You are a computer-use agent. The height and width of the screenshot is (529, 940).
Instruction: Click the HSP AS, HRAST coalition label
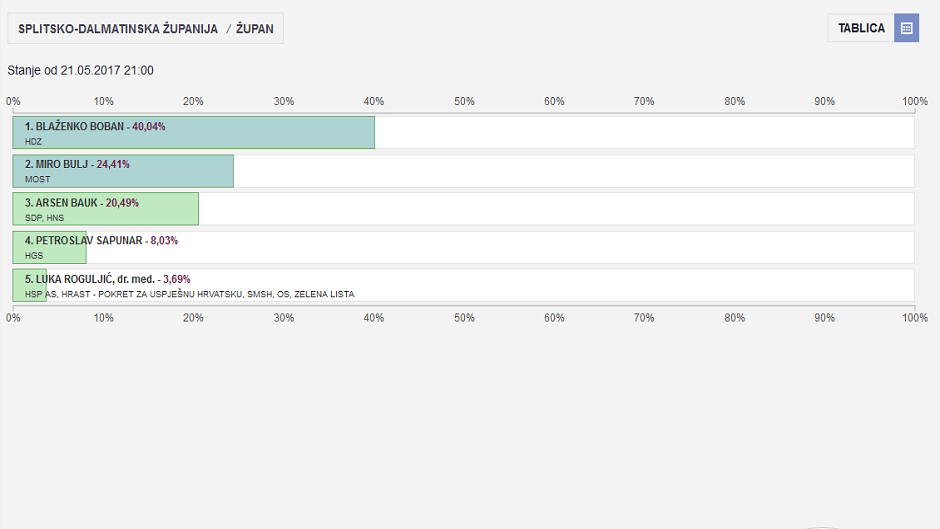pos(189,294)
